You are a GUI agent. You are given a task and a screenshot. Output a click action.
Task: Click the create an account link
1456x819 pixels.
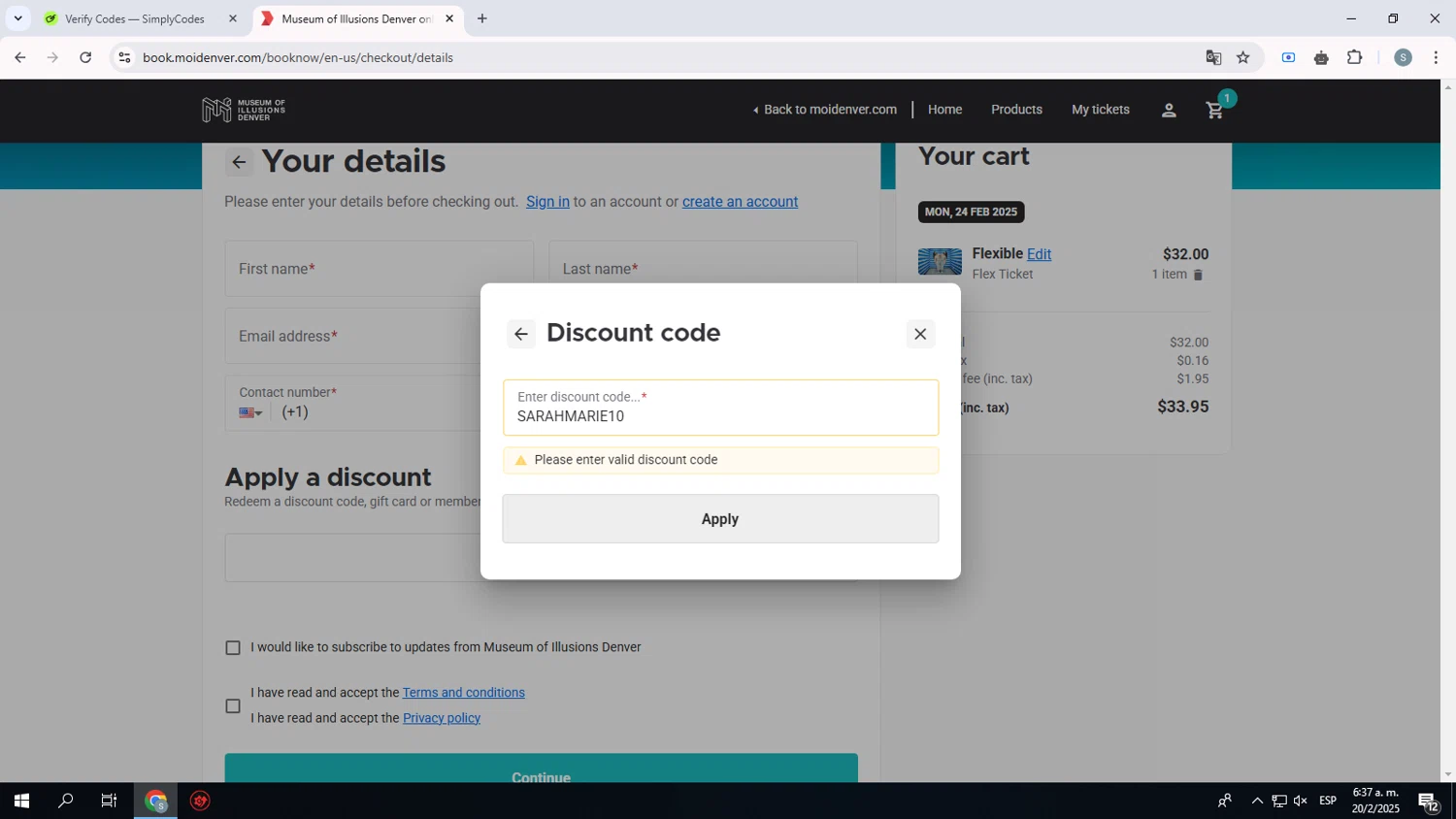coord(740,202)
